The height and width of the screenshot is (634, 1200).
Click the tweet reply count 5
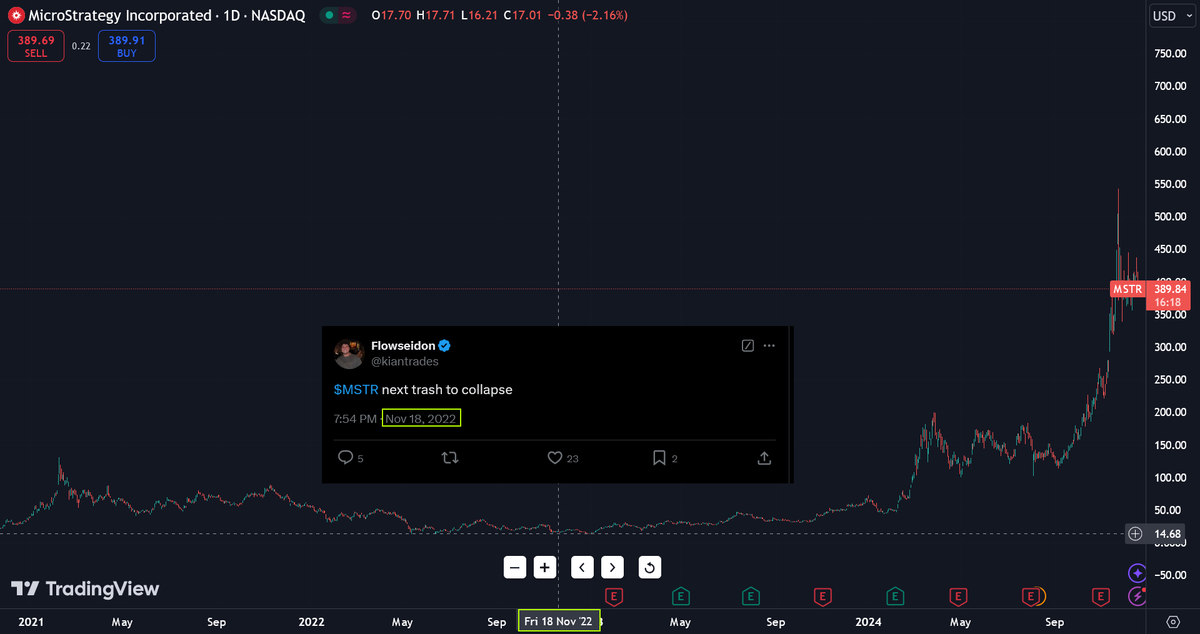tap(360, 459)
